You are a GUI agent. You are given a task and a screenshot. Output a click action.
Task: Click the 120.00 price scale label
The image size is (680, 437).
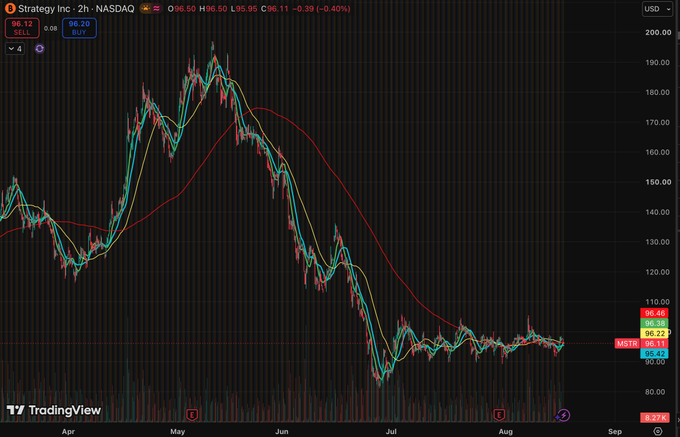659,272
